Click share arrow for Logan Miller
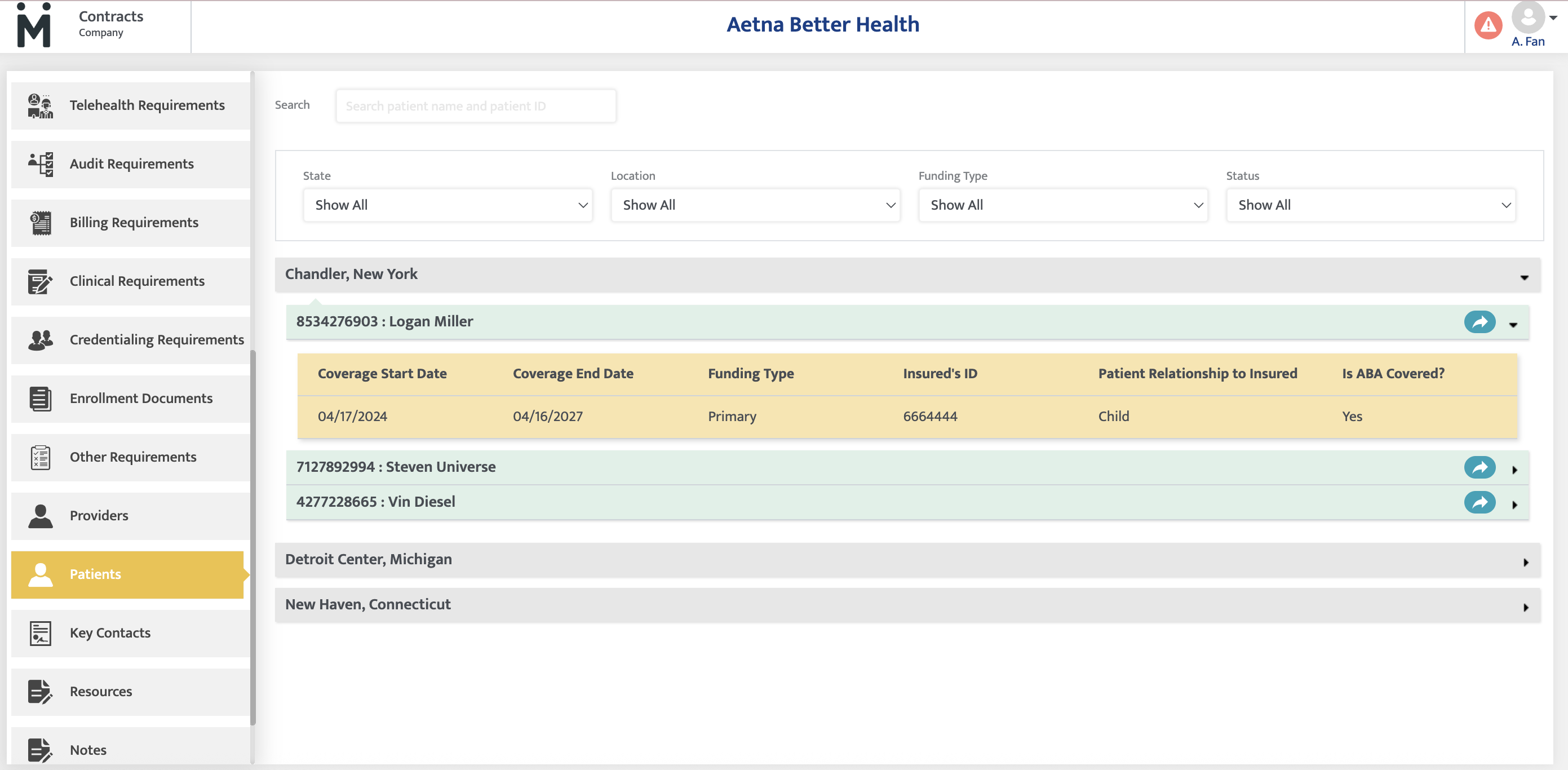The height and width of the screenshot is (770, 1568). pos(1480,322)
